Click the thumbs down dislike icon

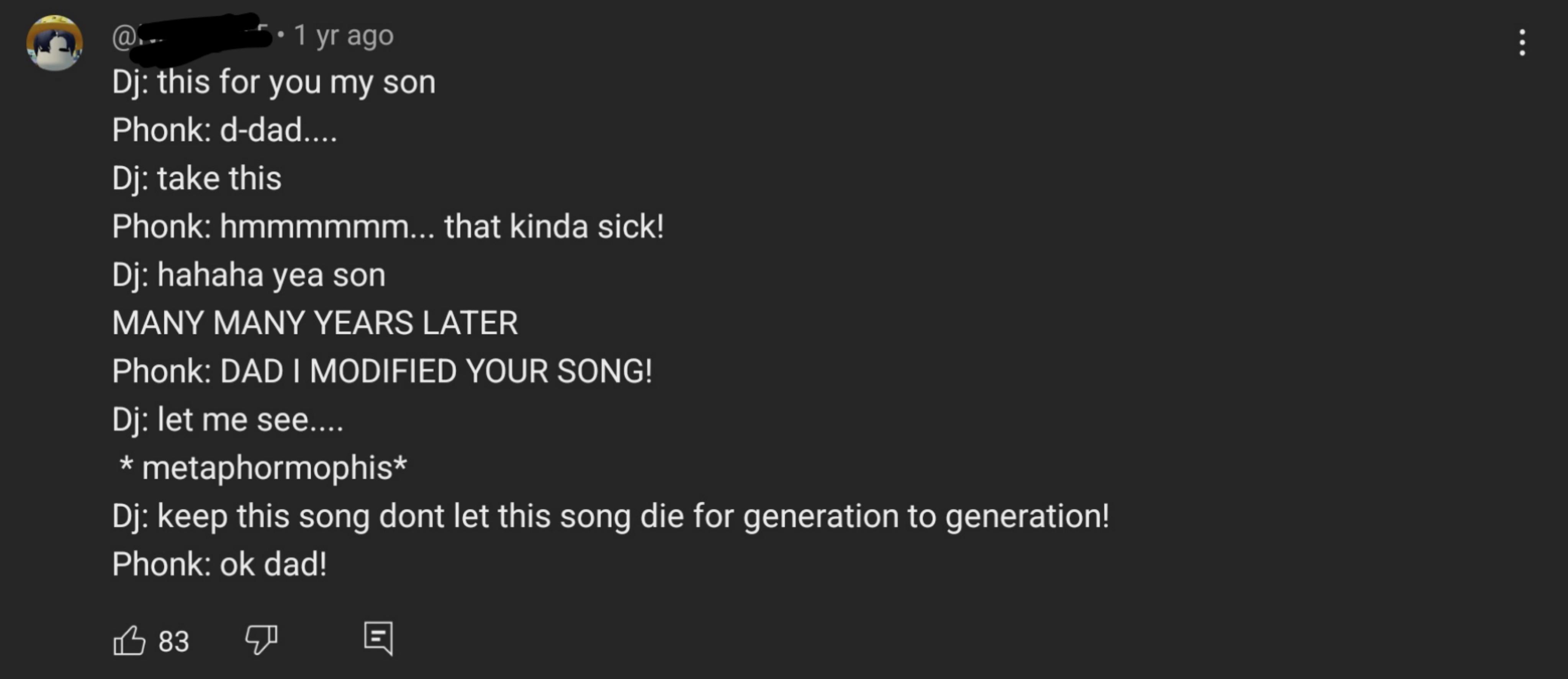point(261,640)
